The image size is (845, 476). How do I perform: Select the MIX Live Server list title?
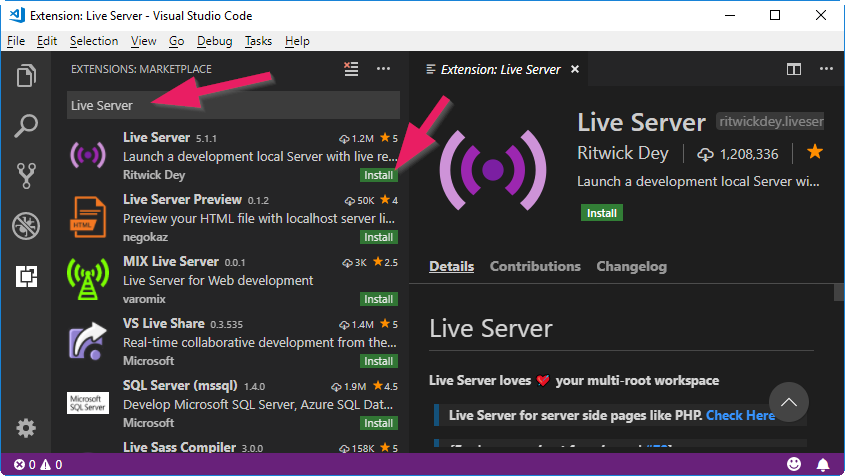pos(171,261)
